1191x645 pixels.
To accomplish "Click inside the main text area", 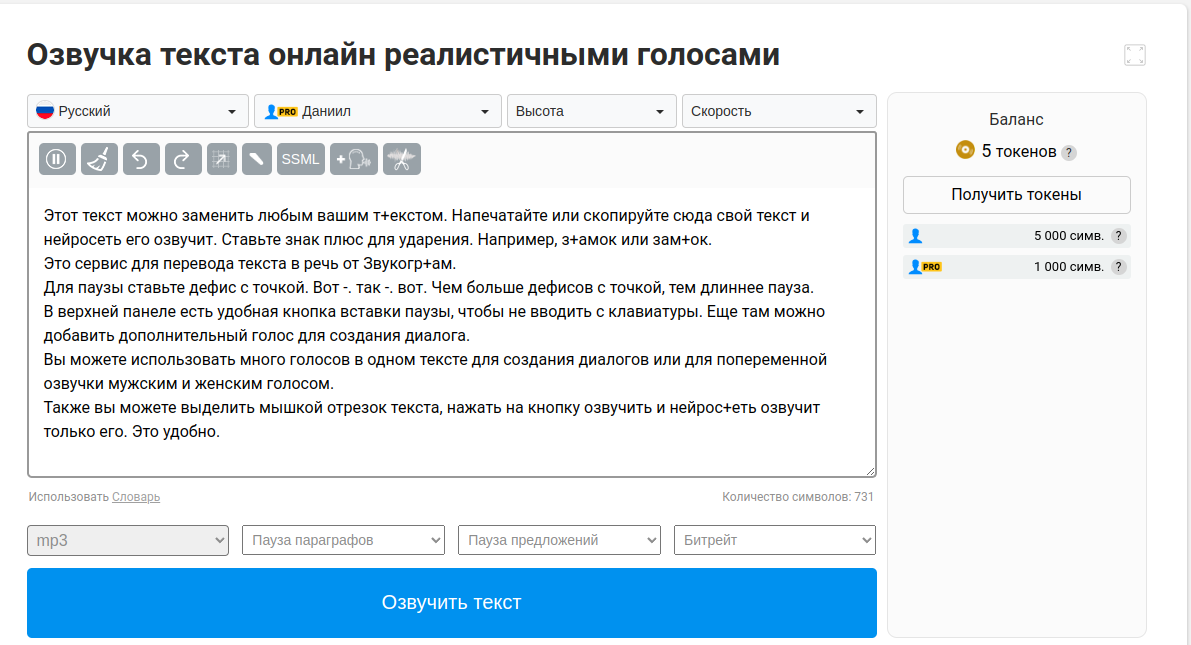I will coord(452,332).
